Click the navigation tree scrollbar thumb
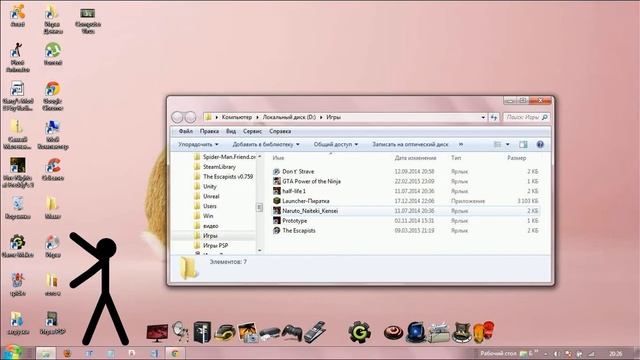The image size is (640, 360). pyautogui.click(x=259, y=207)
